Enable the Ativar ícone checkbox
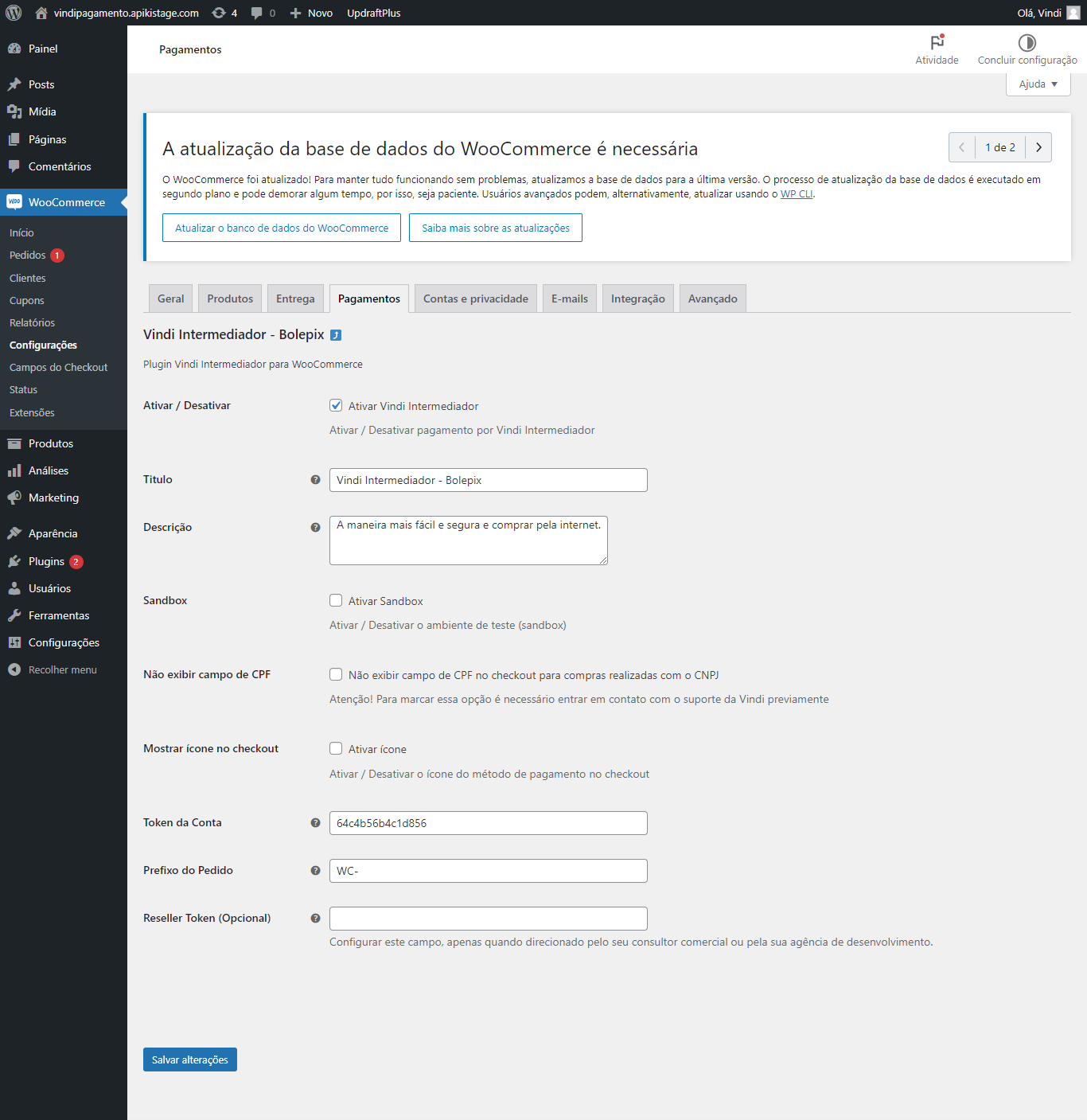1087x1120 pixels. click(x=336, y=748)
